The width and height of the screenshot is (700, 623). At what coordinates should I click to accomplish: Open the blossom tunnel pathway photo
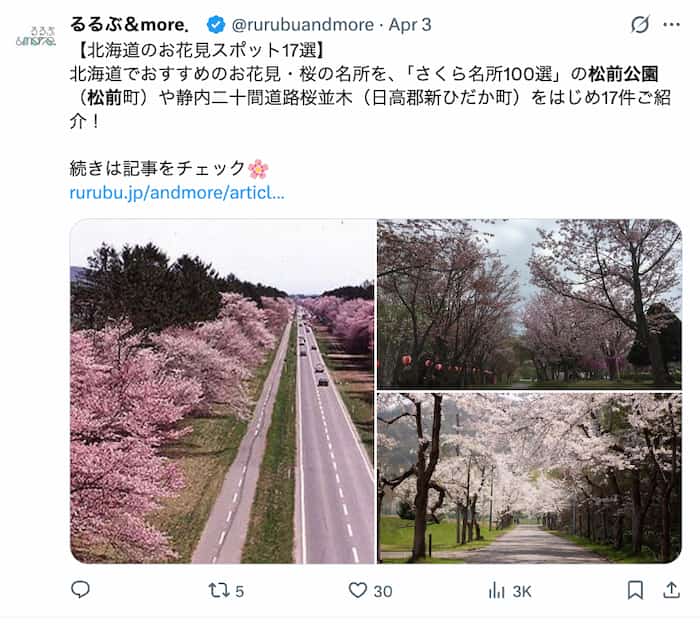(x=529, y=478)
